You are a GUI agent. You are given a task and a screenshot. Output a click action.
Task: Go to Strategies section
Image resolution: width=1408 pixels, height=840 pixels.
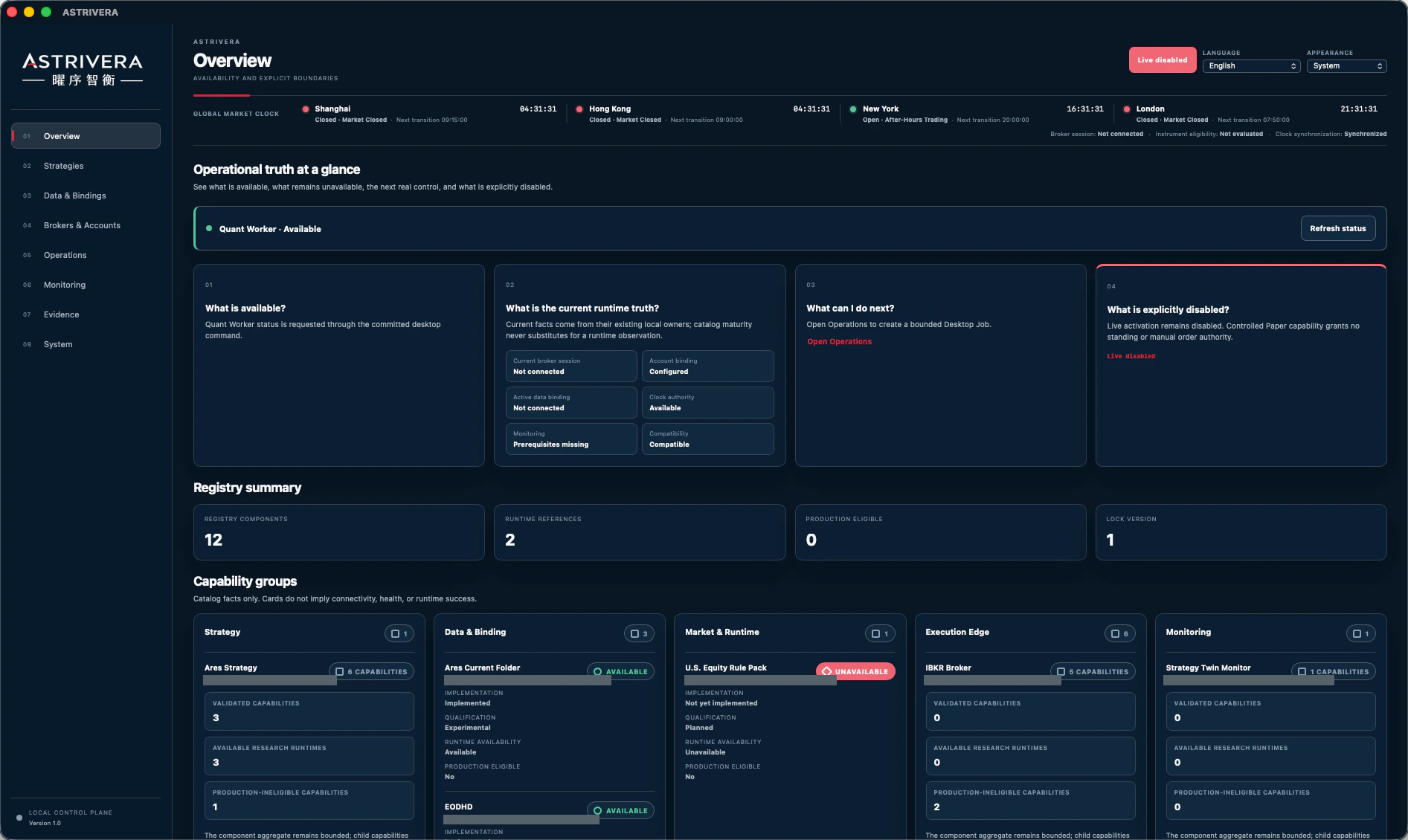[86, 166]
